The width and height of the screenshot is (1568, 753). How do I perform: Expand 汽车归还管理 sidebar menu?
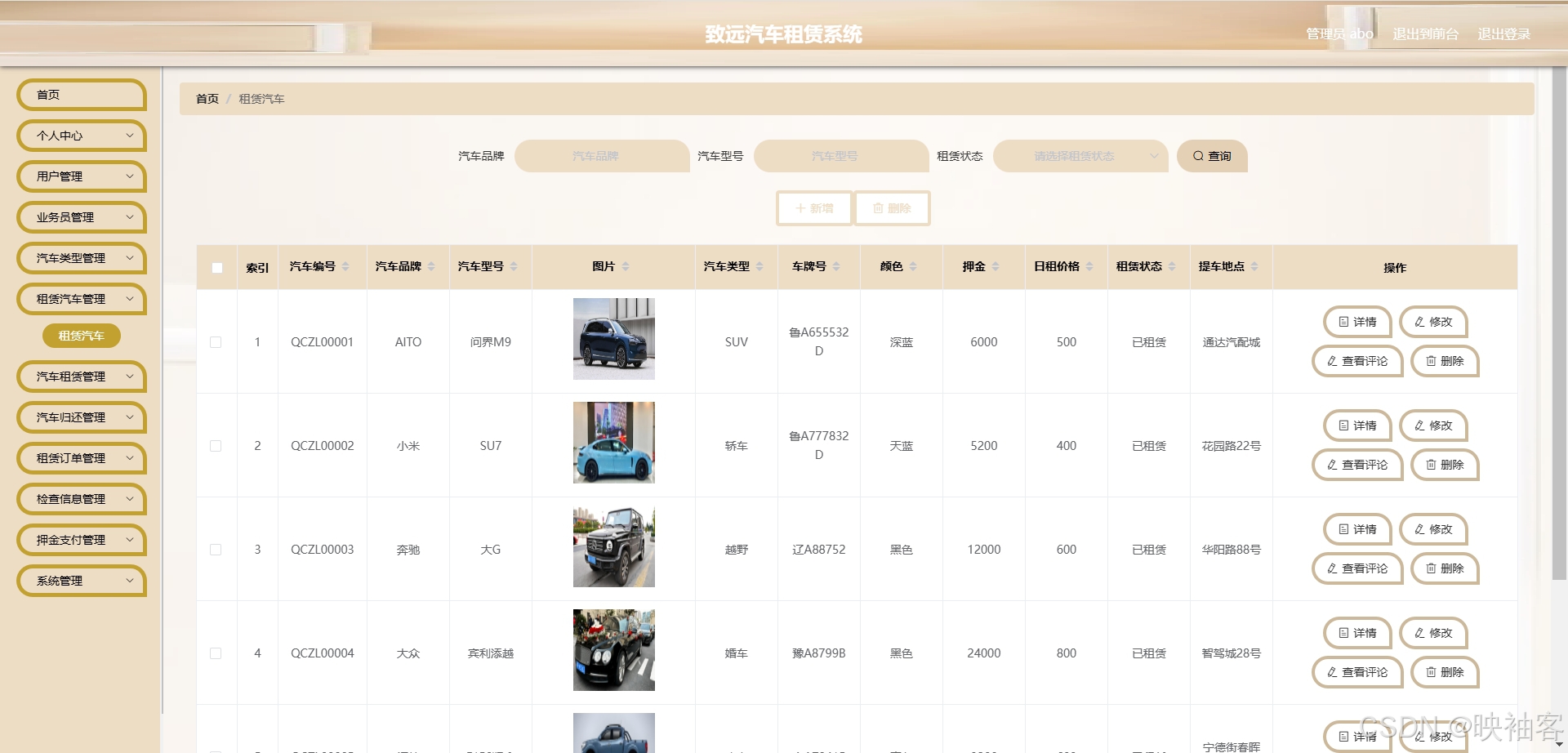(82, 417)
